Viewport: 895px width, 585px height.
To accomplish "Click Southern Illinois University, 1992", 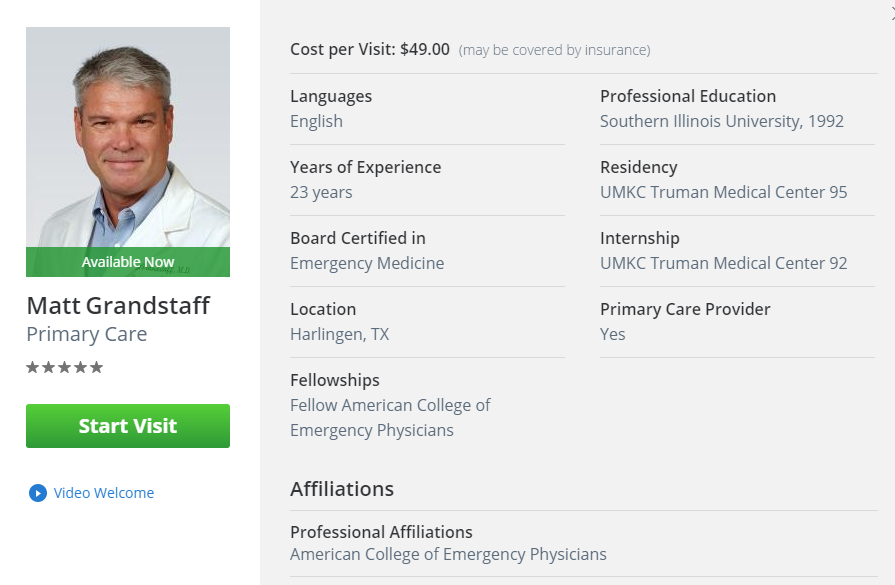I will [x=721, y=122].
